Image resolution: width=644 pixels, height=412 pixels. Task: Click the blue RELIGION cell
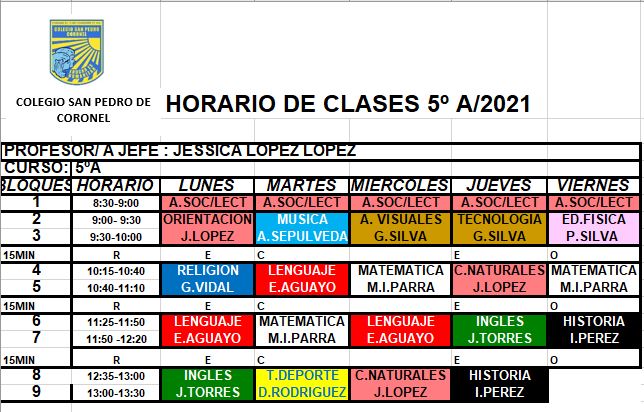(207, 271)
